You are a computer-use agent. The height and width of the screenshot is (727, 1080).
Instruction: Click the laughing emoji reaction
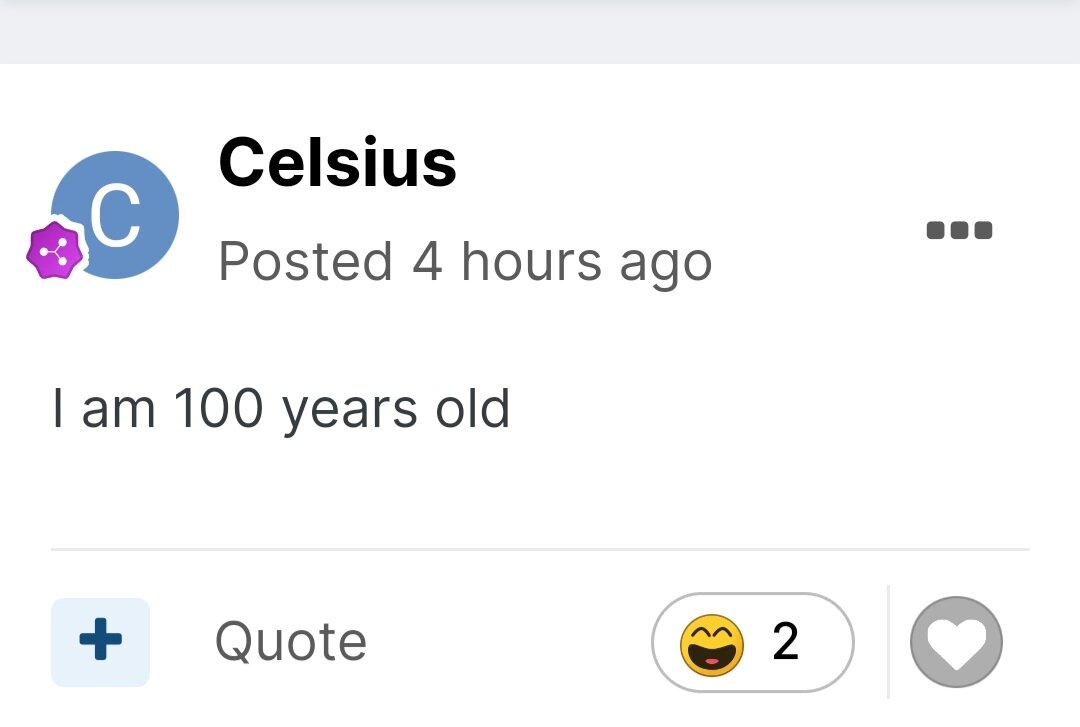(712, 643)
